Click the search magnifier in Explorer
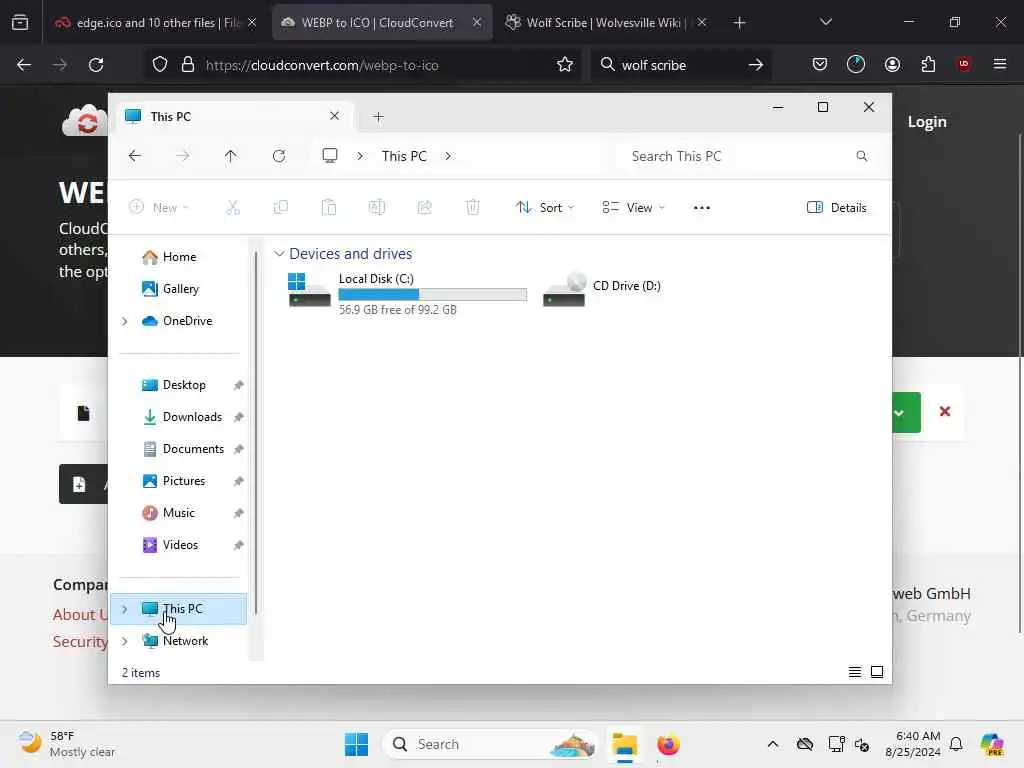Image resolution: width=1024 pixels, height=768 pixels. tap(861, 156)
